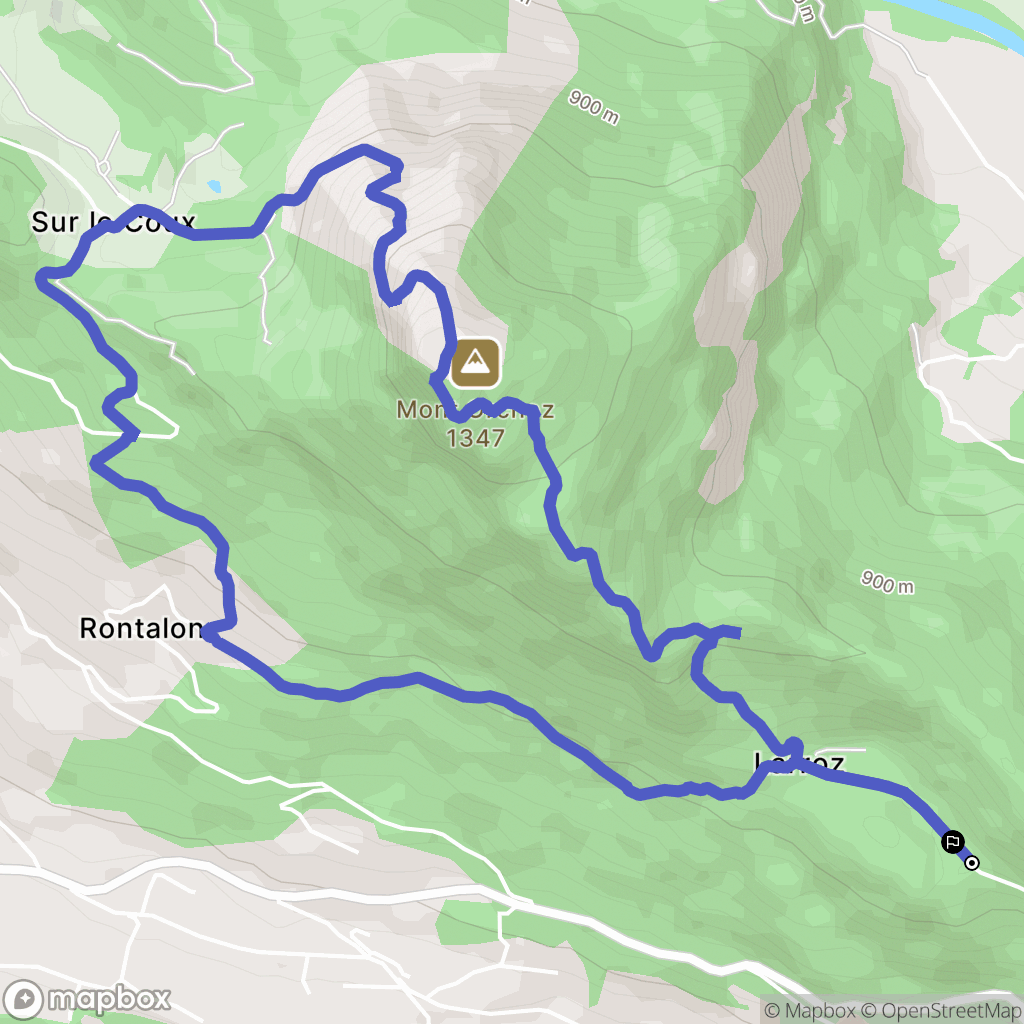The height and width of the screenshot is (1024, 1024).
Task: Click the Mont Olichaz 1347 summit label
Action: [x=475, y=424]
